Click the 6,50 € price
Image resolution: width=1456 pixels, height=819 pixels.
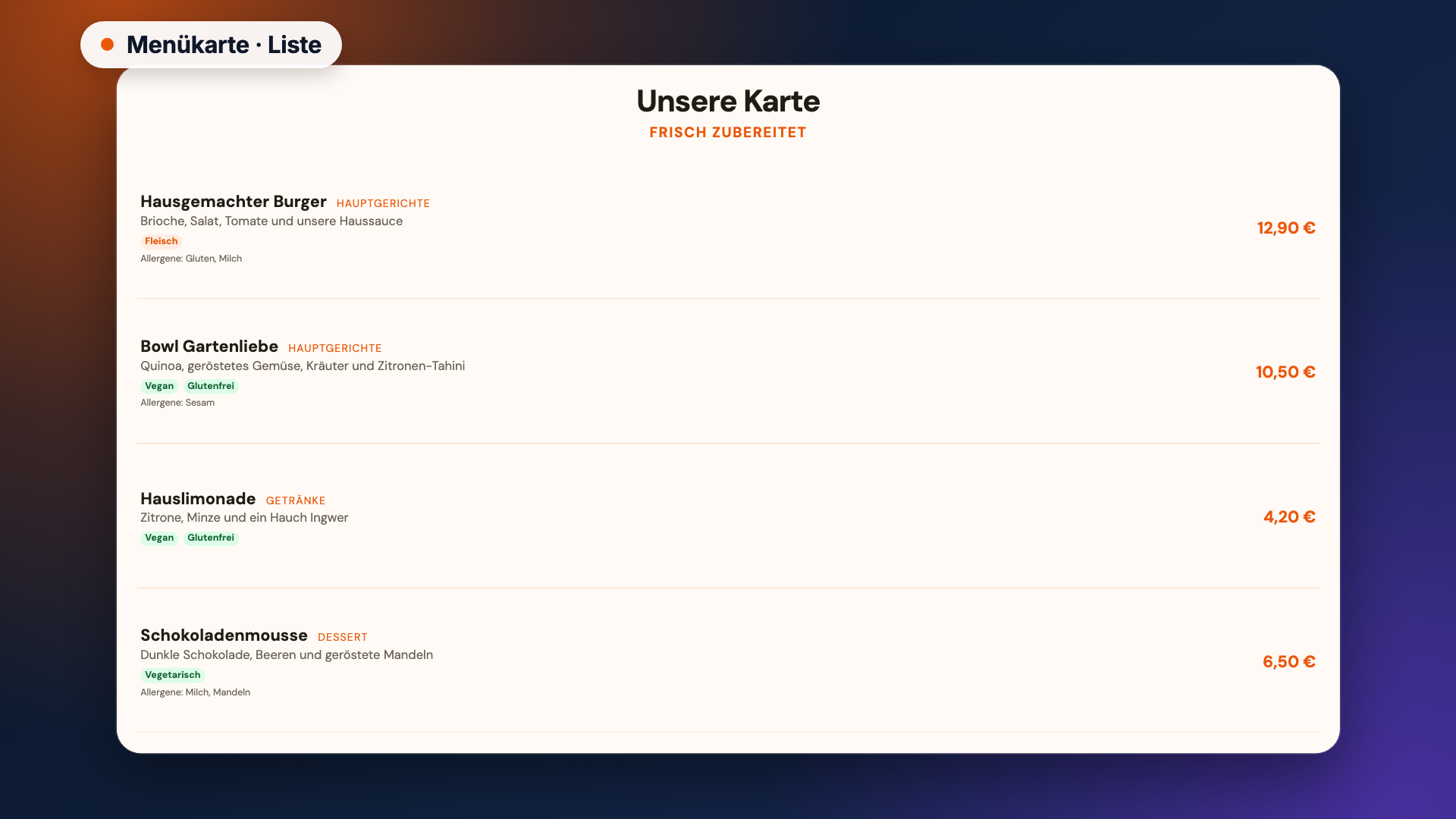(x=1289, y=662)
